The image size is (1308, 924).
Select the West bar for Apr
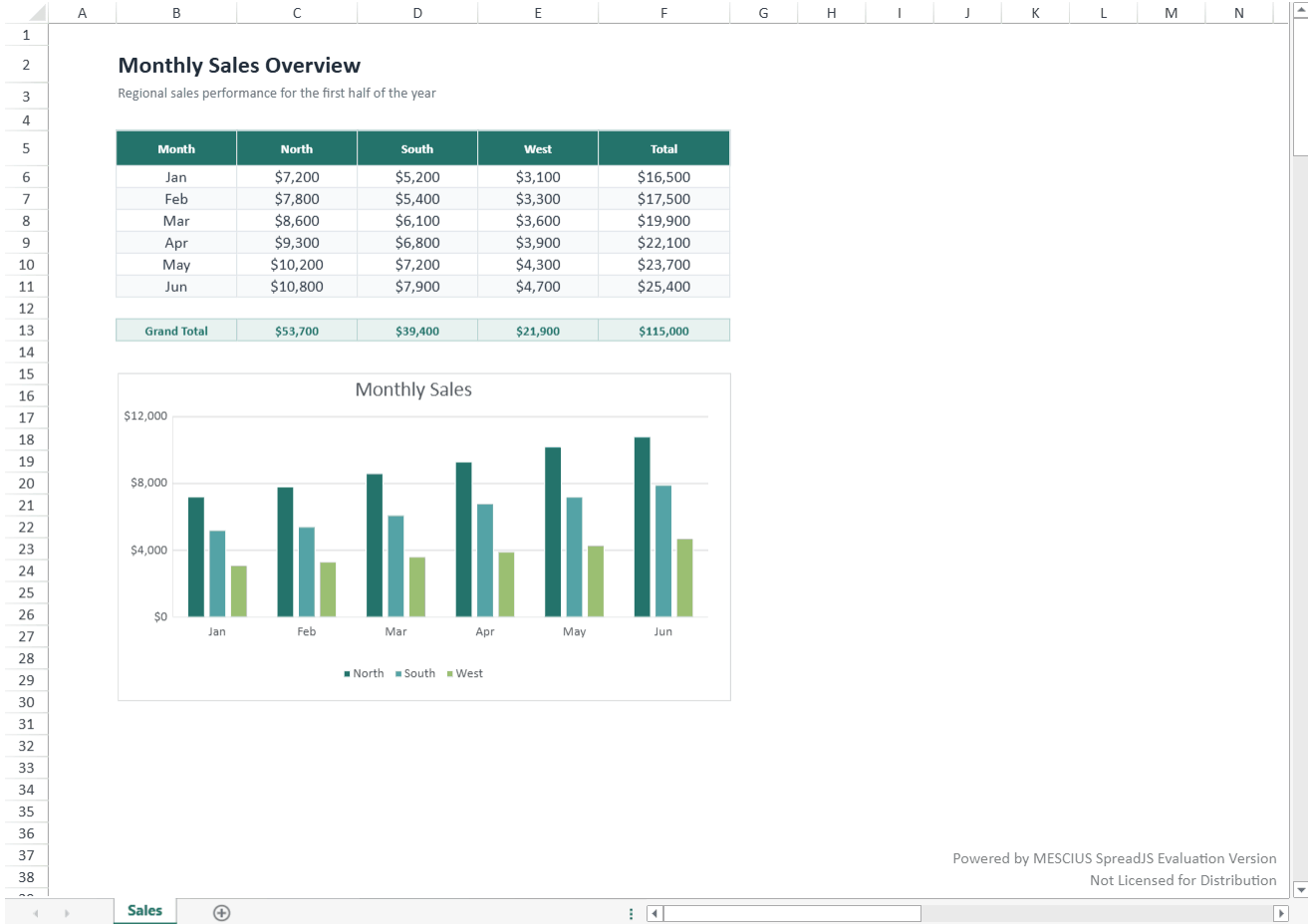(x=506, y=584)
